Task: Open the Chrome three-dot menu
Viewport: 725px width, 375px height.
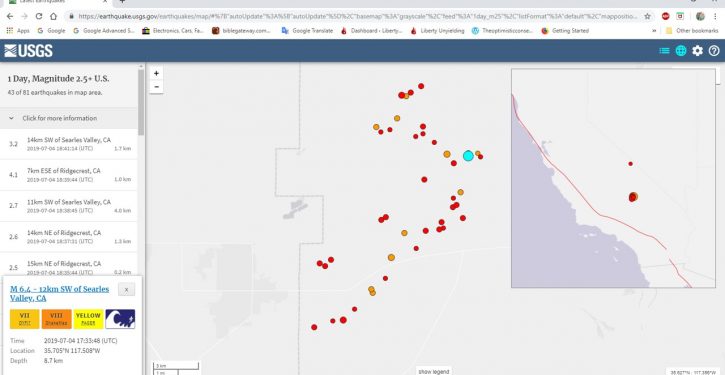Action: click(x=715, y=16)
